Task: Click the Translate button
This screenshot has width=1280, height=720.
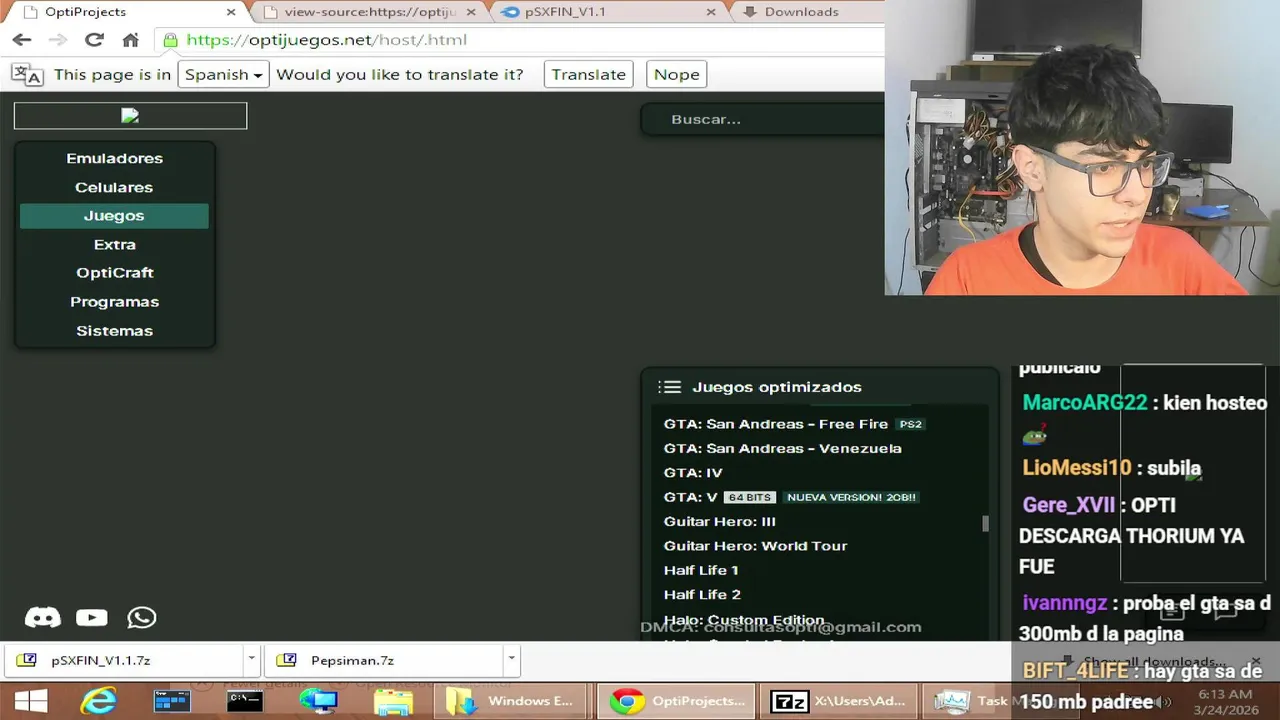Action: pyautogui.click(x=588, y=74)
